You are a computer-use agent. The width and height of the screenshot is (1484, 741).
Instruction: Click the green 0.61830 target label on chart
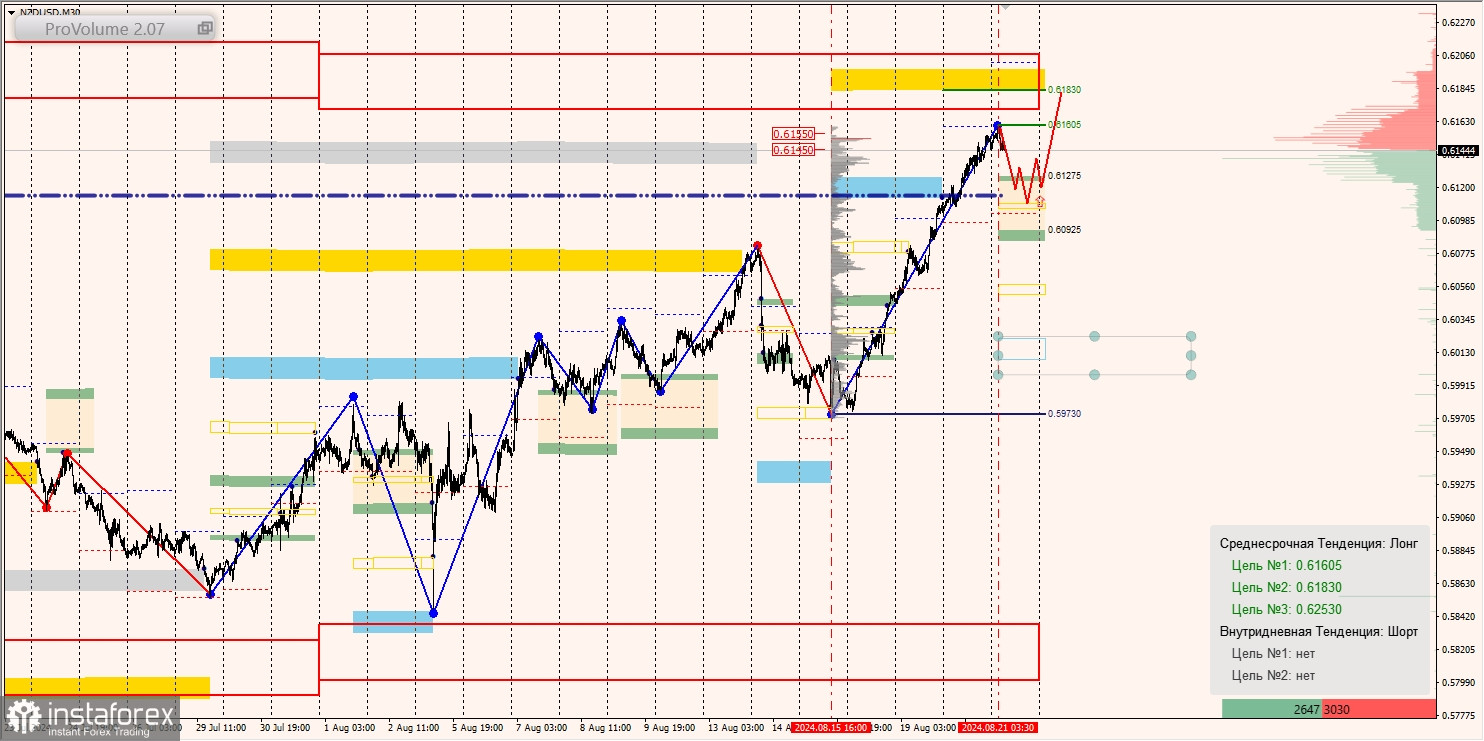point(1065,90)
